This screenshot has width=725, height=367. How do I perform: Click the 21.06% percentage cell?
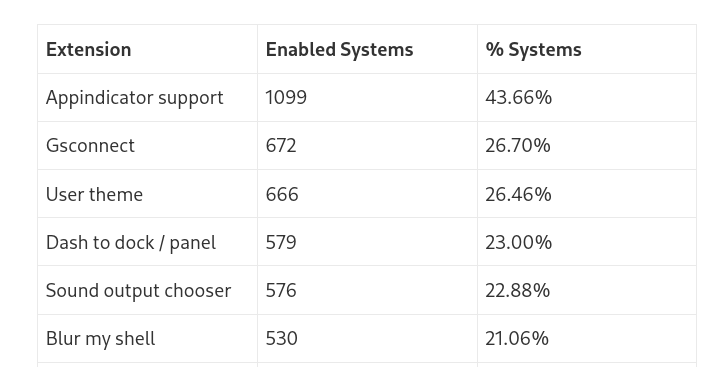[587, 338]
